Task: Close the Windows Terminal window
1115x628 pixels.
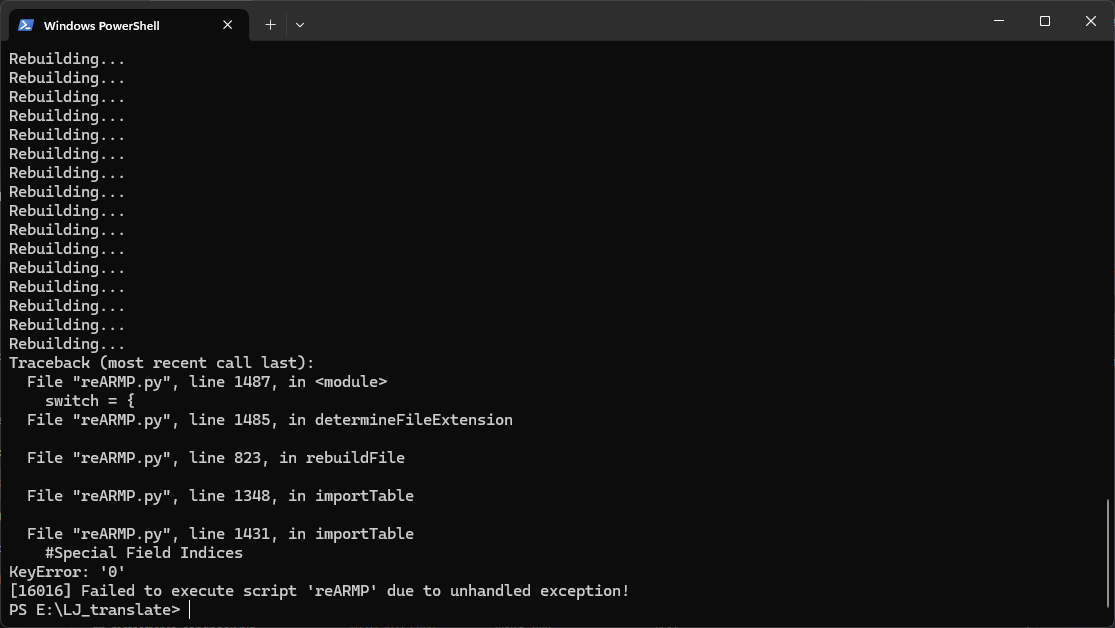Action: (1091, 21)
